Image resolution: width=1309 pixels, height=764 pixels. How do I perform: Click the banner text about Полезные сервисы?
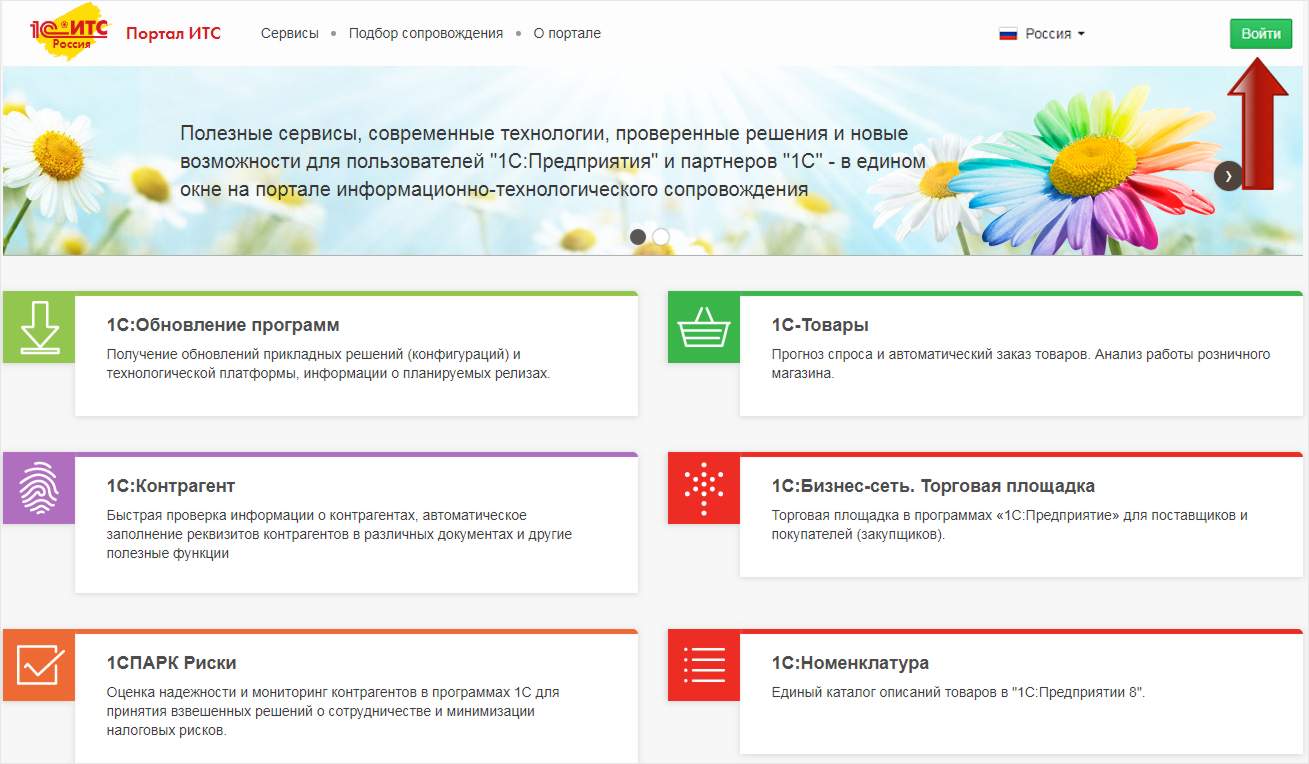point(553,161)
